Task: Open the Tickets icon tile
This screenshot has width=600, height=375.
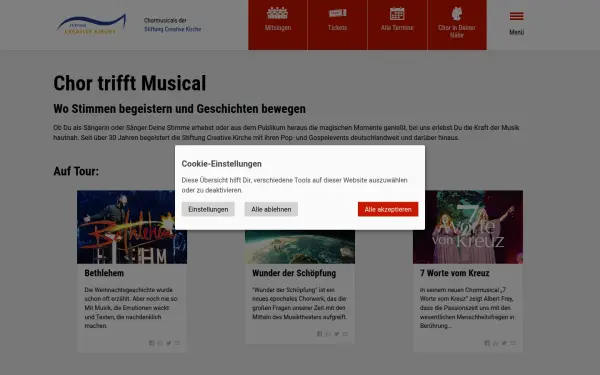Action: (x=338, y=25)
